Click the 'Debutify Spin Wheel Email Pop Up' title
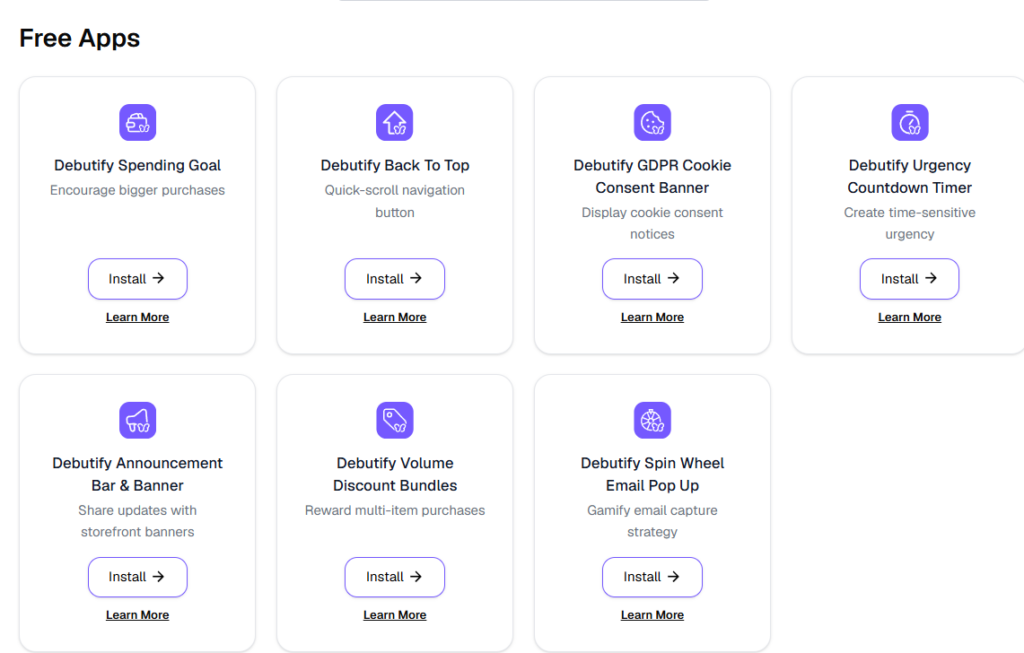1024x653 pixels. [652, 474]
